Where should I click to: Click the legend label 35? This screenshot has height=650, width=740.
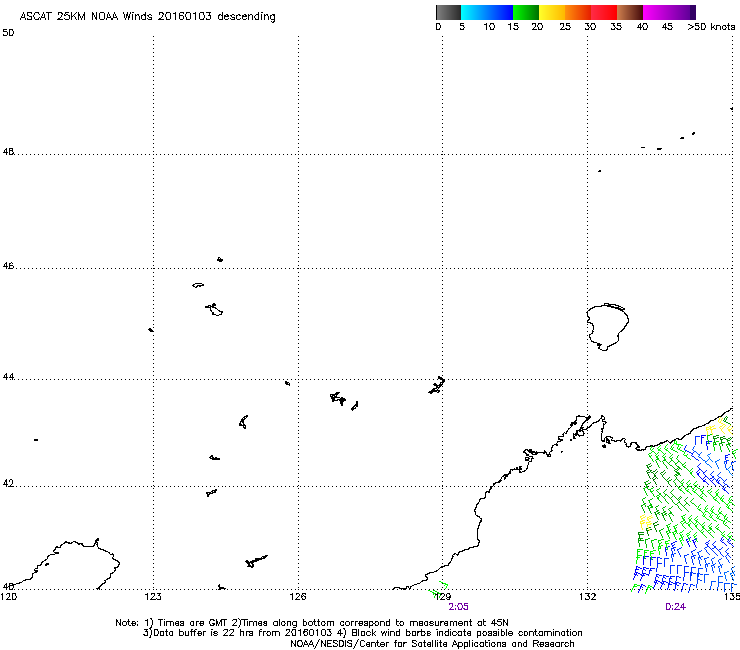(616, 27)
